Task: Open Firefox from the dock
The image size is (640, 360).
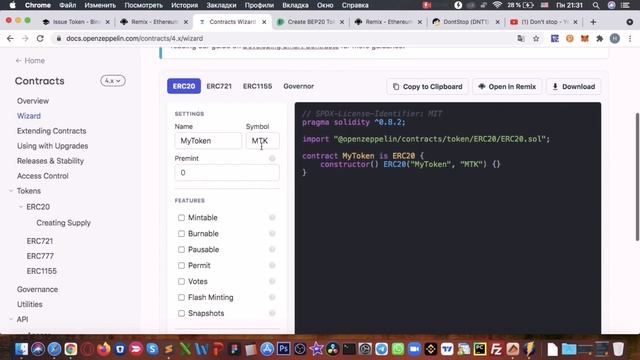Action: 104,349
